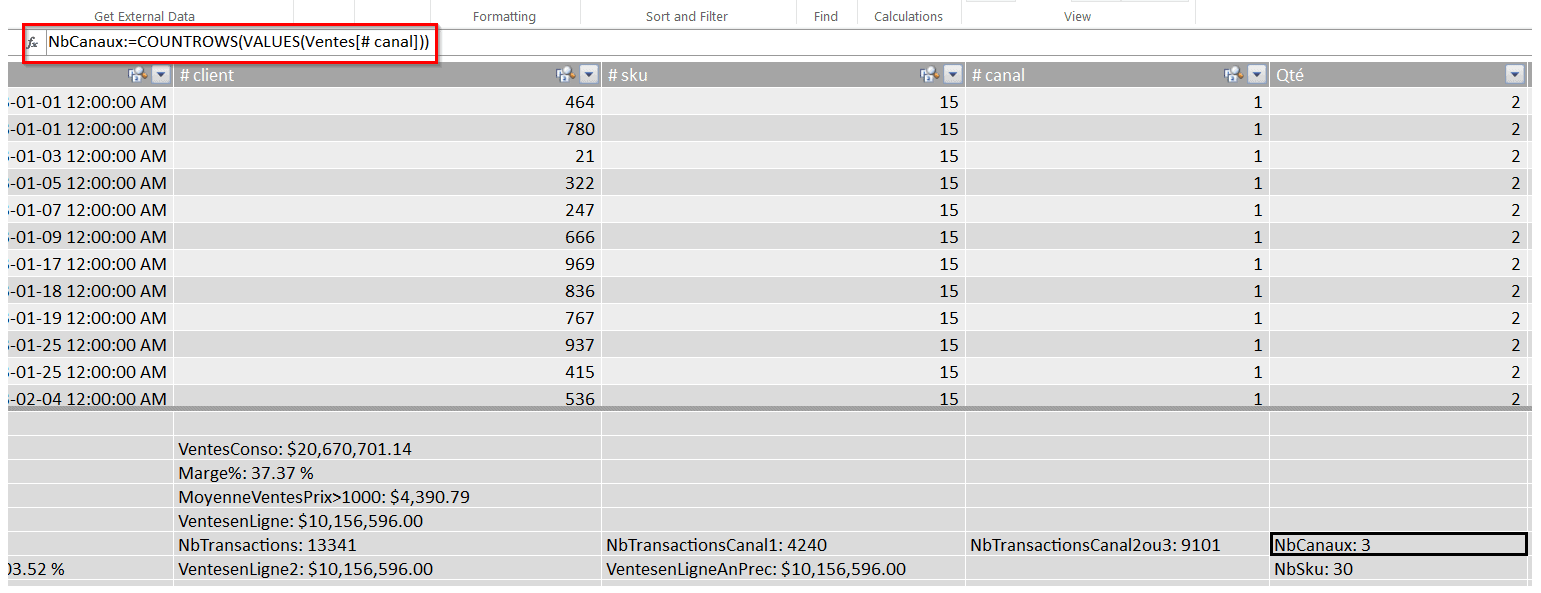Click in the NbCanaux formula bar
Viewport: 1541px width, 593px height.
(x=240, y=42)
